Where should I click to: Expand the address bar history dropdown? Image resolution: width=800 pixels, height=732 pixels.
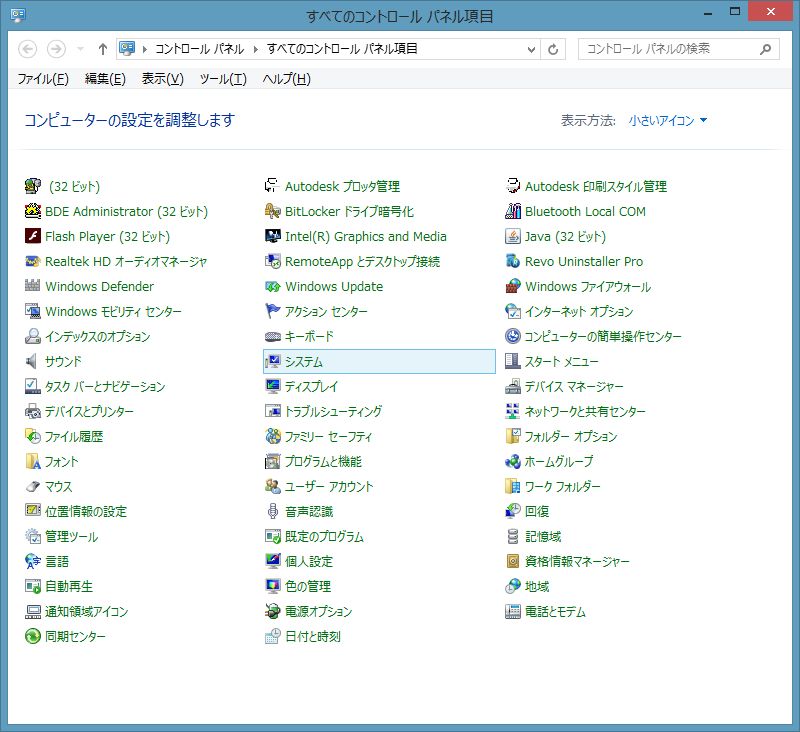click(x=531, y=49)
